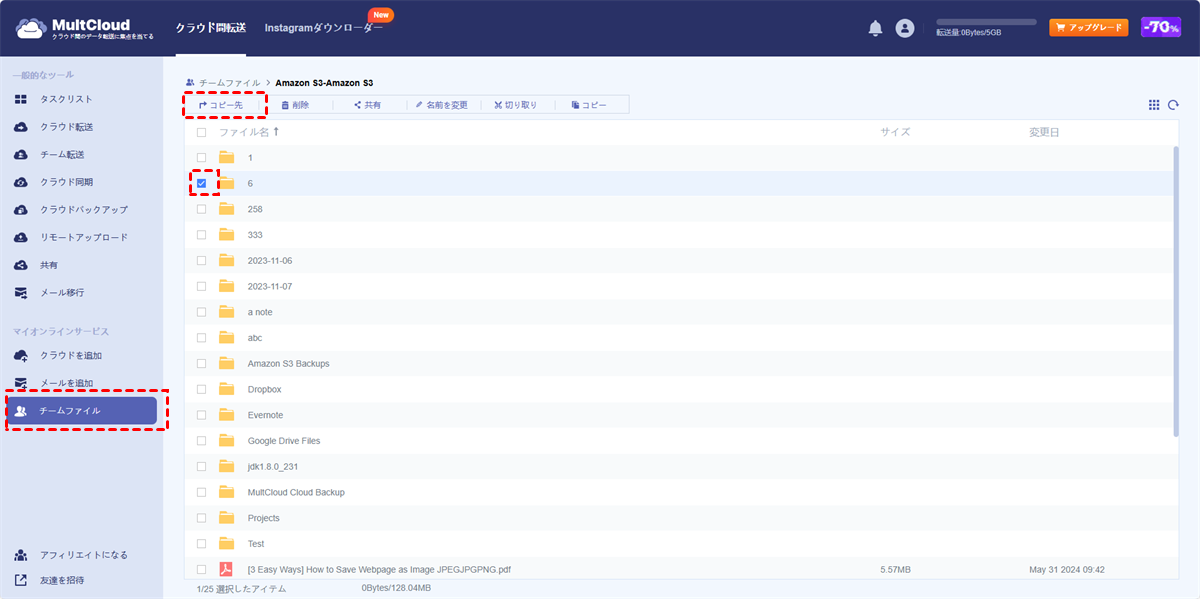Click the jdk1.8.0_231 folder name

click(x=273, y=467)
